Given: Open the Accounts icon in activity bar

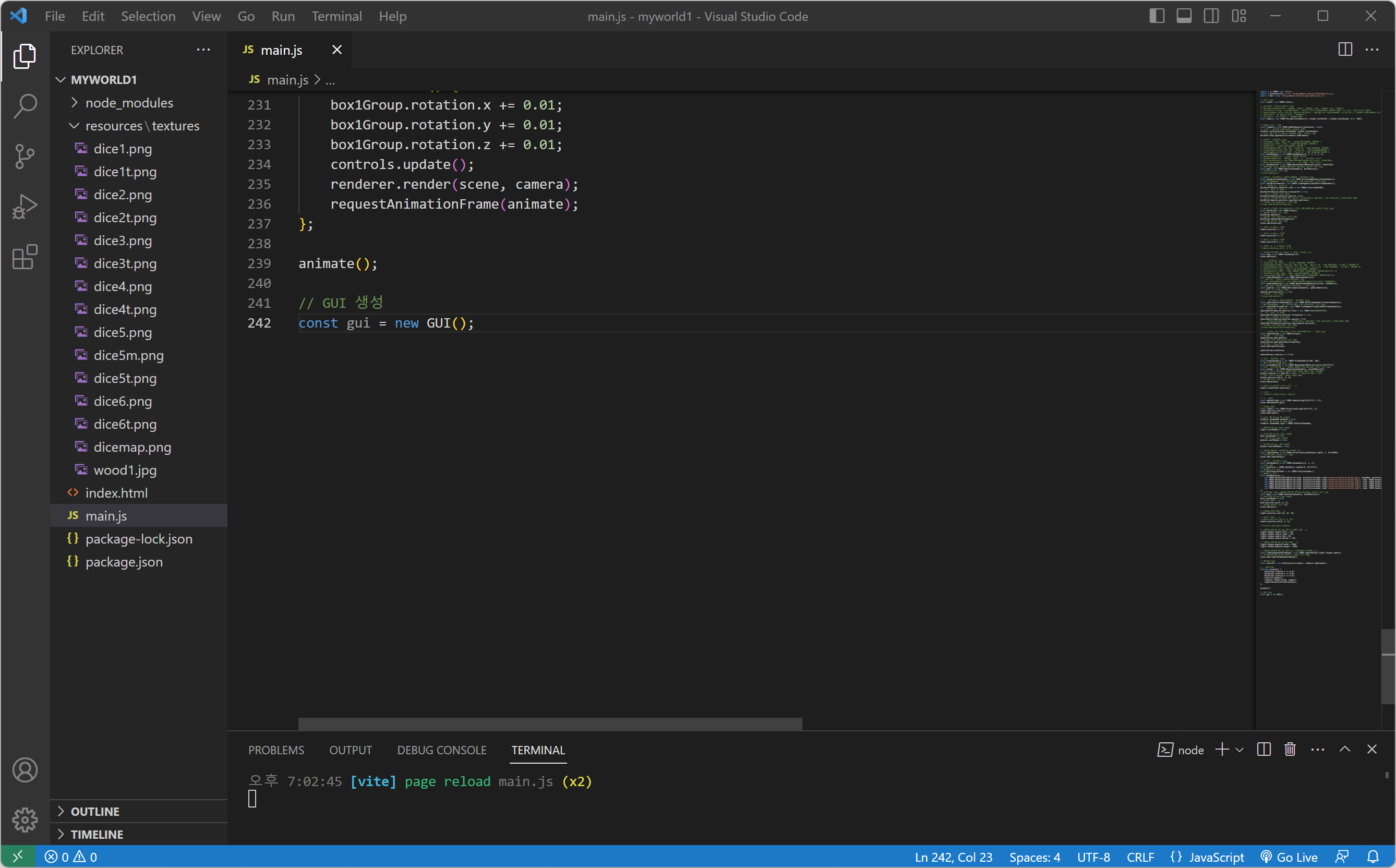Looking at the screenshot, I should [25, 770].
